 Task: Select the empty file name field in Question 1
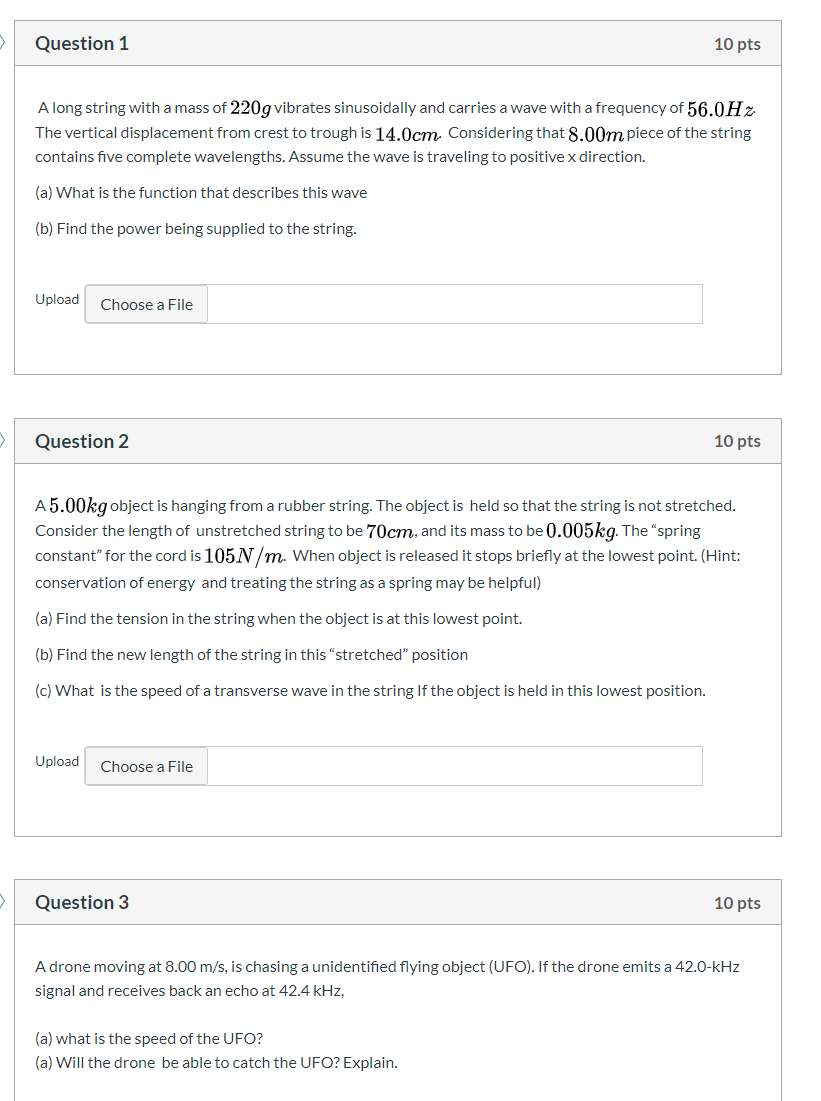point(454,304)
